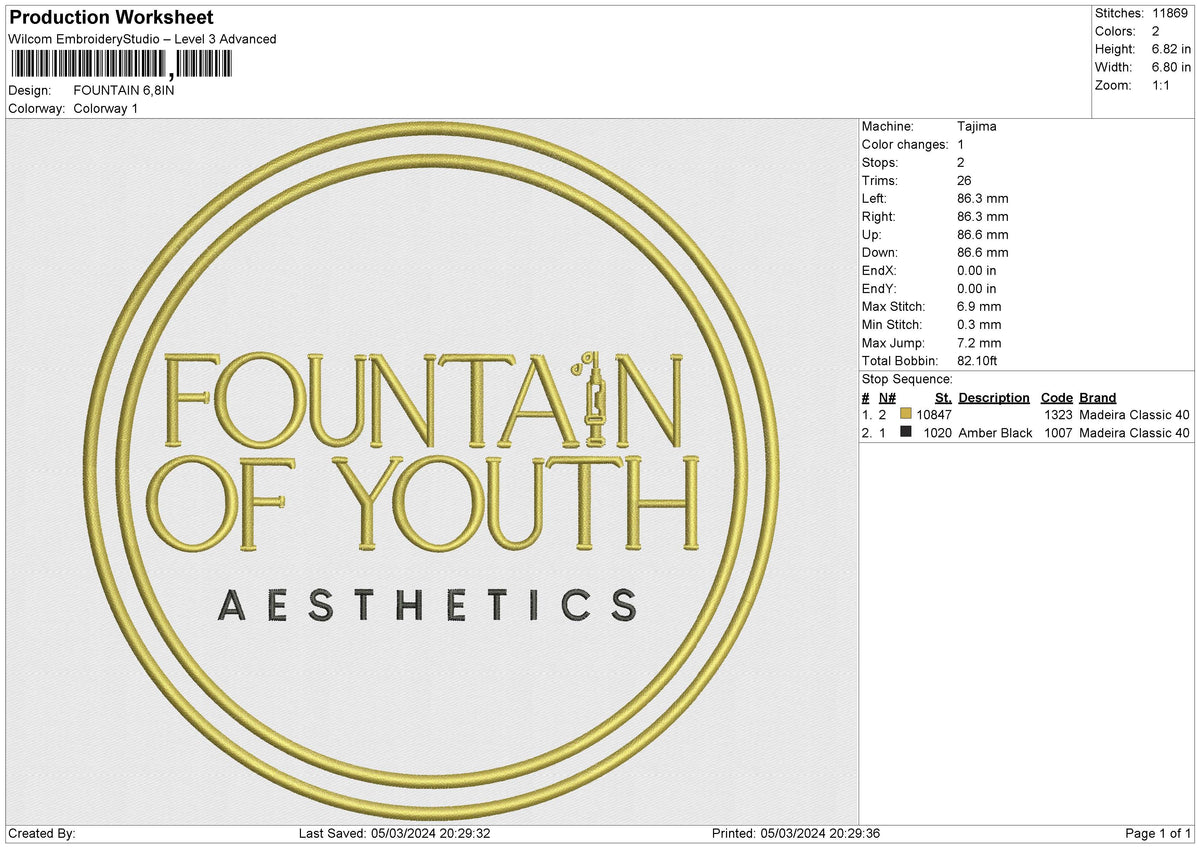Click the Stops value 2

pos(961,162)
